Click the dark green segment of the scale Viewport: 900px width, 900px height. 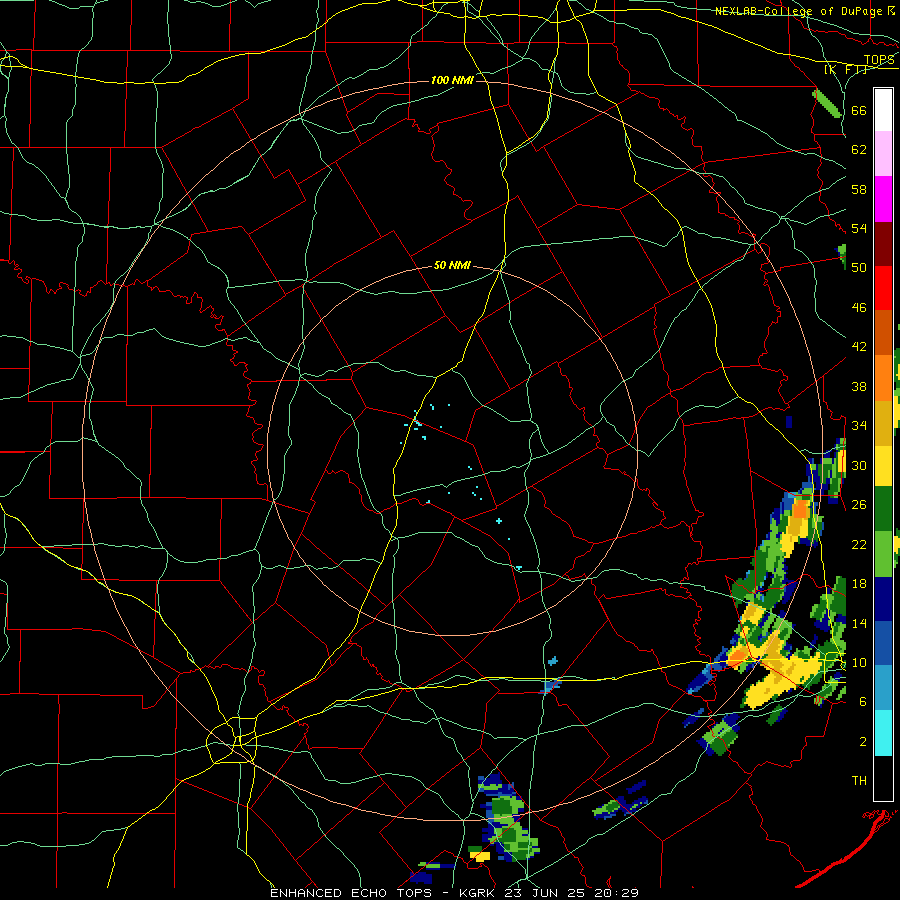point(883,509)
